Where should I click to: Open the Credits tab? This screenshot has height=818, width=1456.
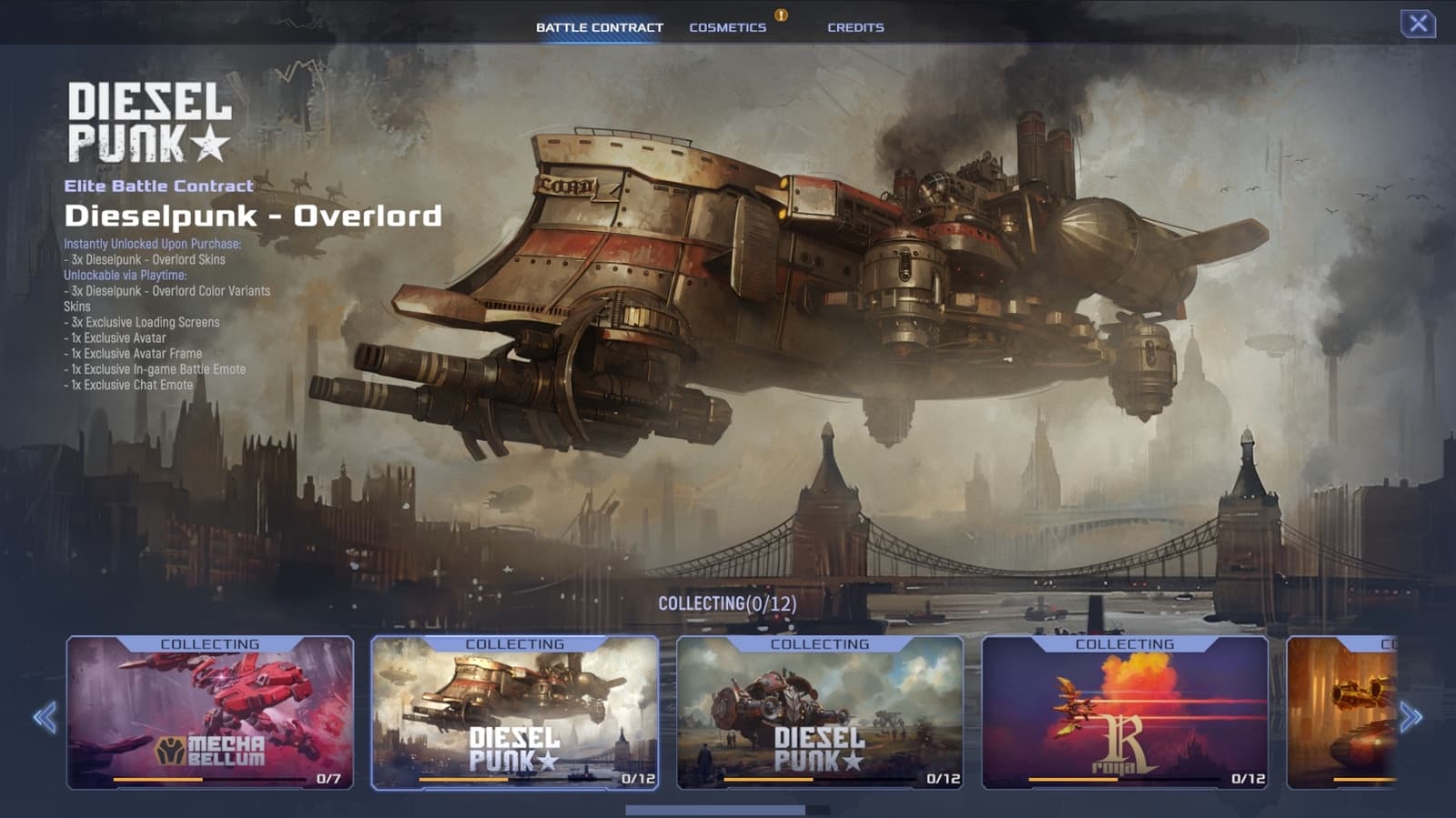point(855,27)
